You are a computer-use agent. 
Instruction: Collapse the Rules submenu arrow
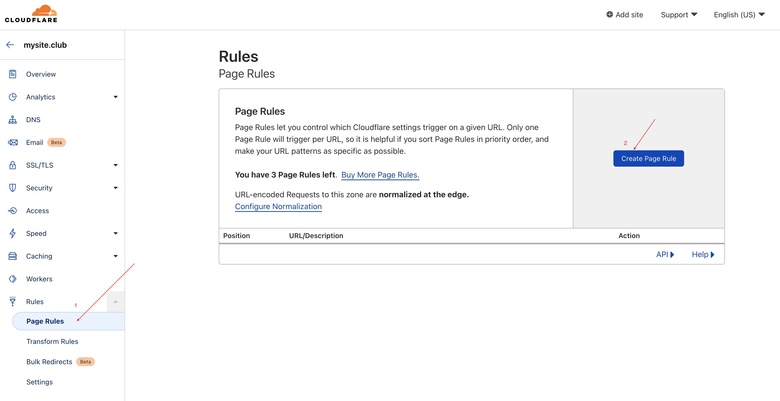(x=115, y=302)
